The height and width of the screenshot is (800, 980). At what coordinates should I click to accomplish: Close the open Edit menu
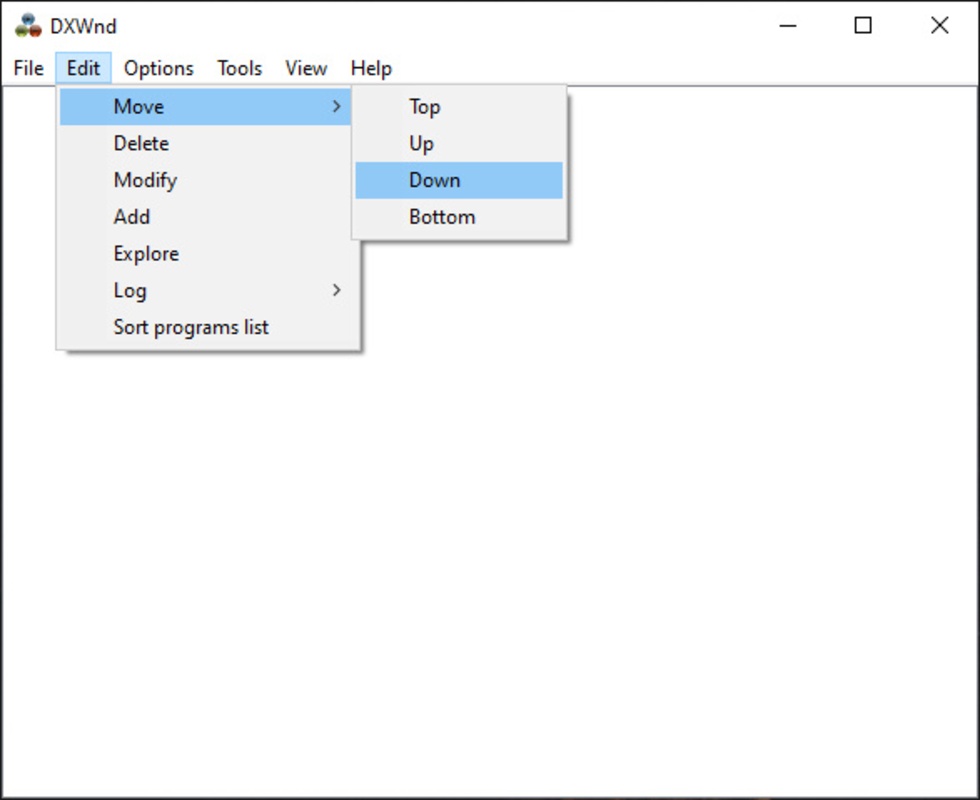click(83, 68)
